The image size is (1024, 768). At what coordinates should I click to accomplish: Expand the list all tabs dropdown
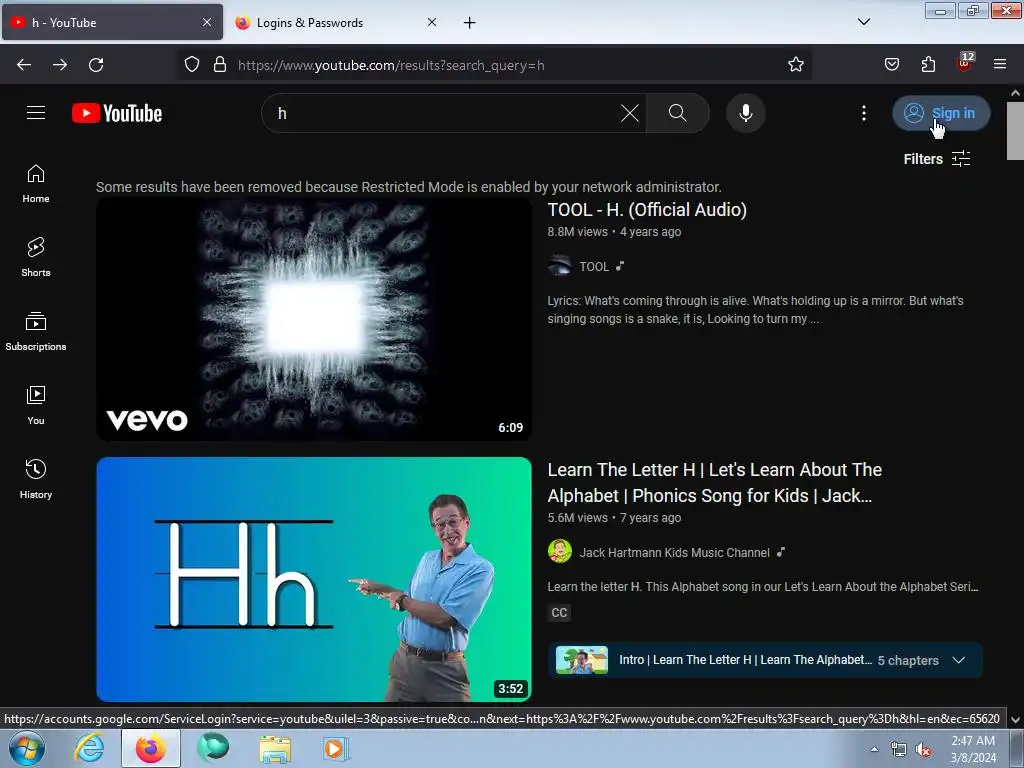(864, 22)
